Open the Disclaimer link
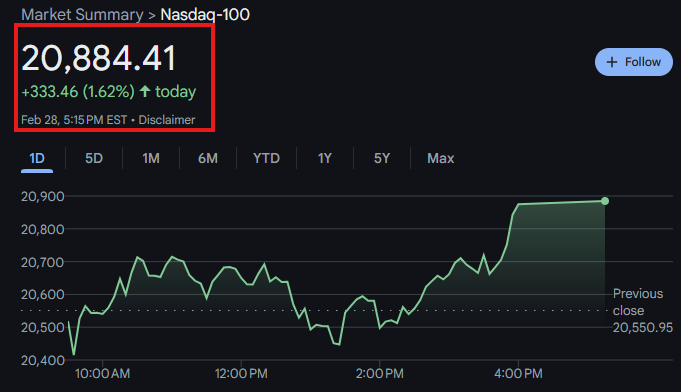Image resolution: width=681 pixels, height=392 pixels. click(167, 120)
